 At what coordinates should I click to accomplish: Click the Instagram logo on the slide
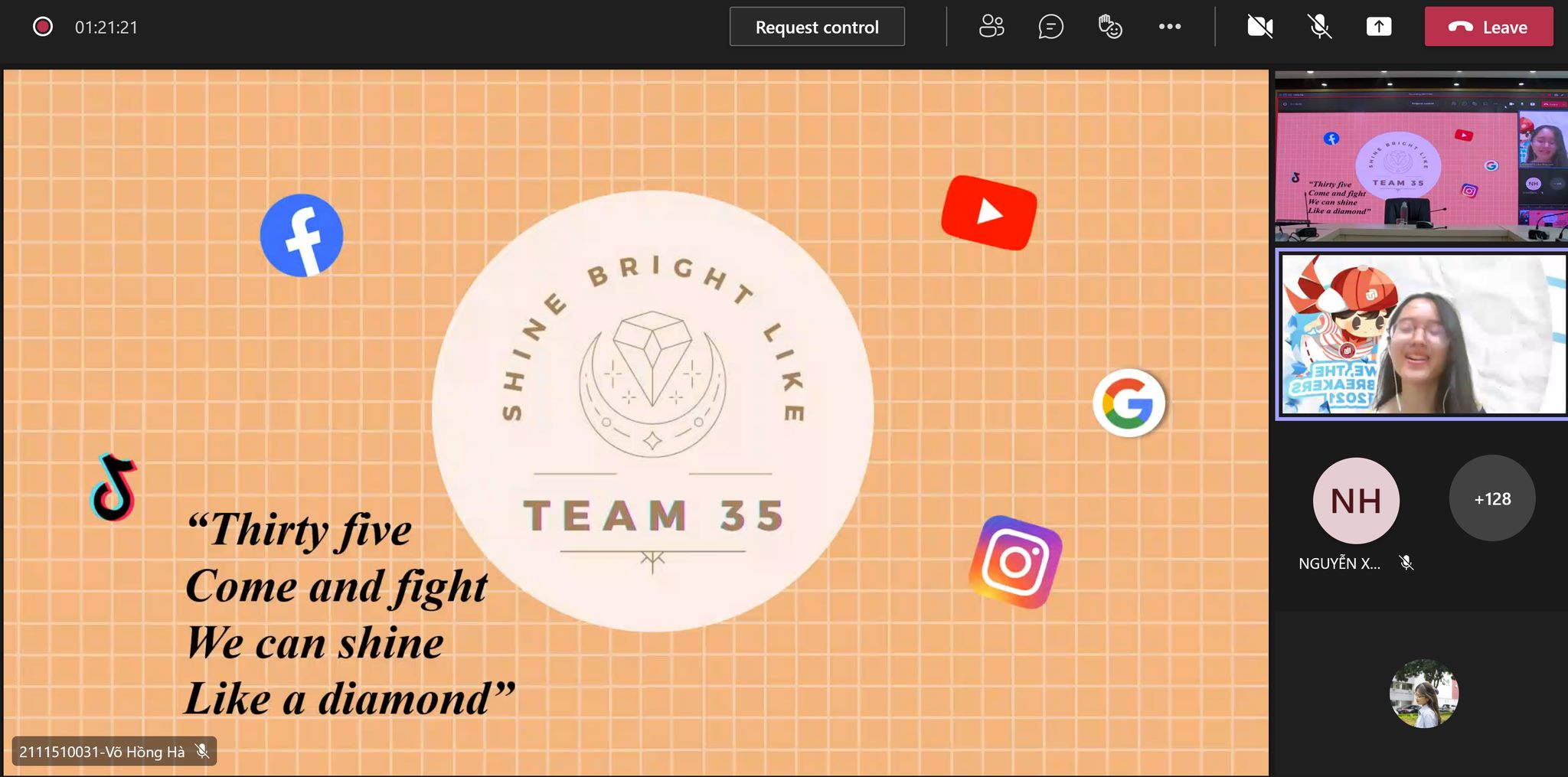click(x=1015, y=562)
